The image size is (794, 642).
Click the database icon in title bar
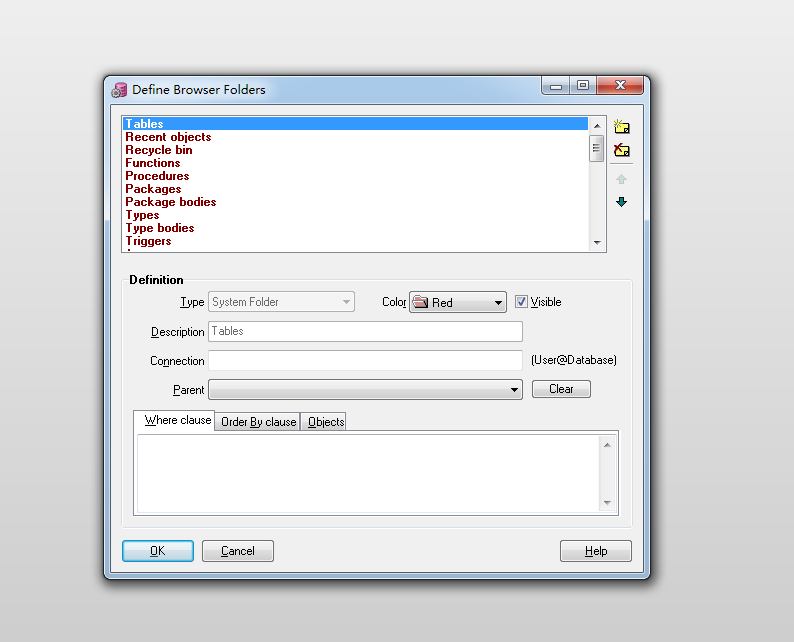click(x=119, y=90)
